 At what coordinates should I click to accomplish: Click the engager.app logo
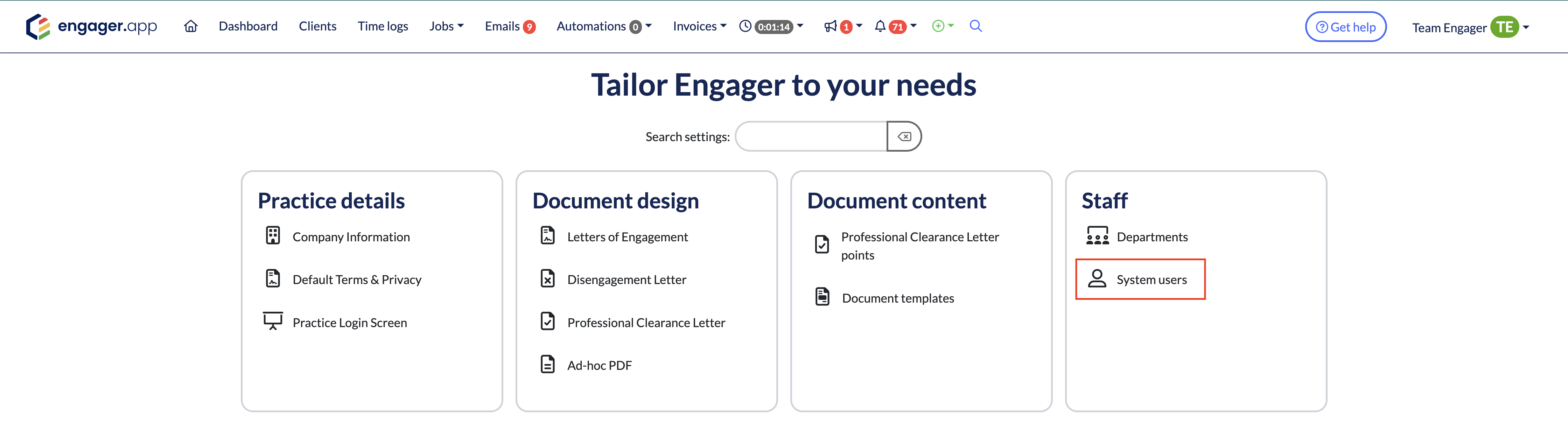tap(91, 26)
